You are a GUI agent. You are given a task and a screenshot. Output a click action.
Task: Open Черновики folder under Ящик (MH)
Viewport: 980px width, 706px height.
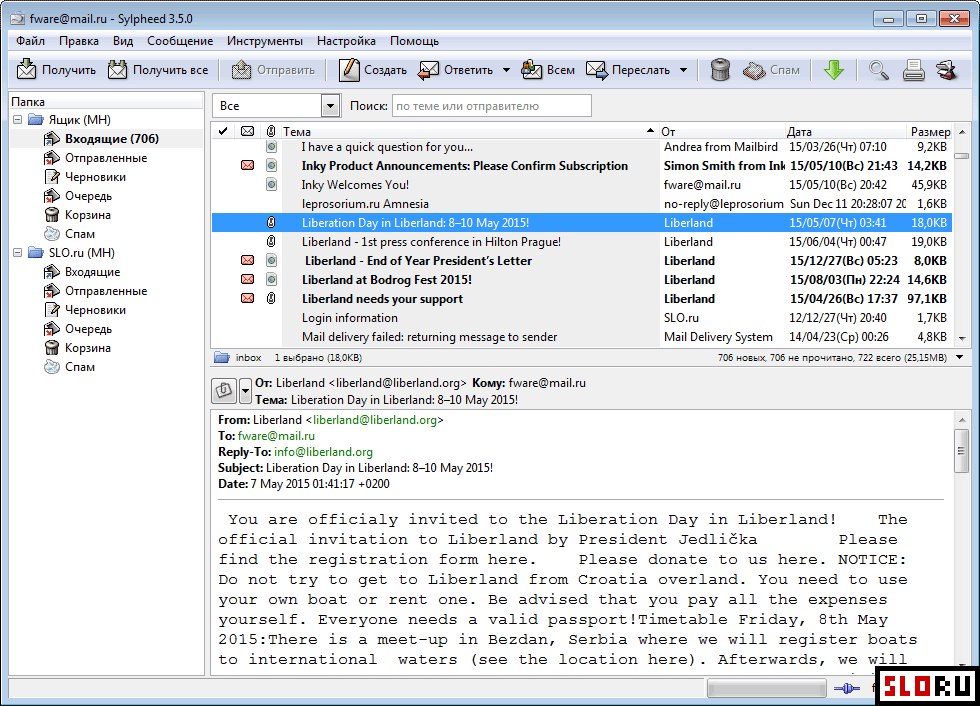pos(95,177)
